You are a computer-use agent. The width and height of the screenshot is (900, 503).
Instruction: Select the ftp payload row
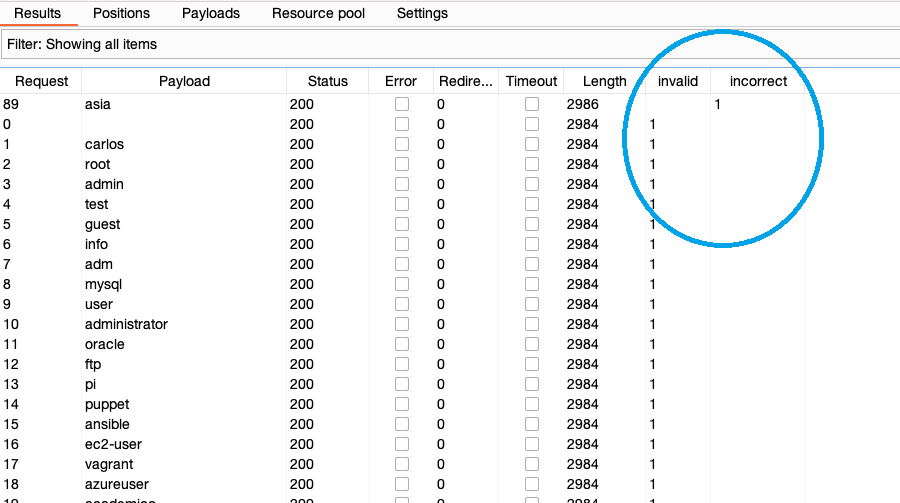(450, 364)
